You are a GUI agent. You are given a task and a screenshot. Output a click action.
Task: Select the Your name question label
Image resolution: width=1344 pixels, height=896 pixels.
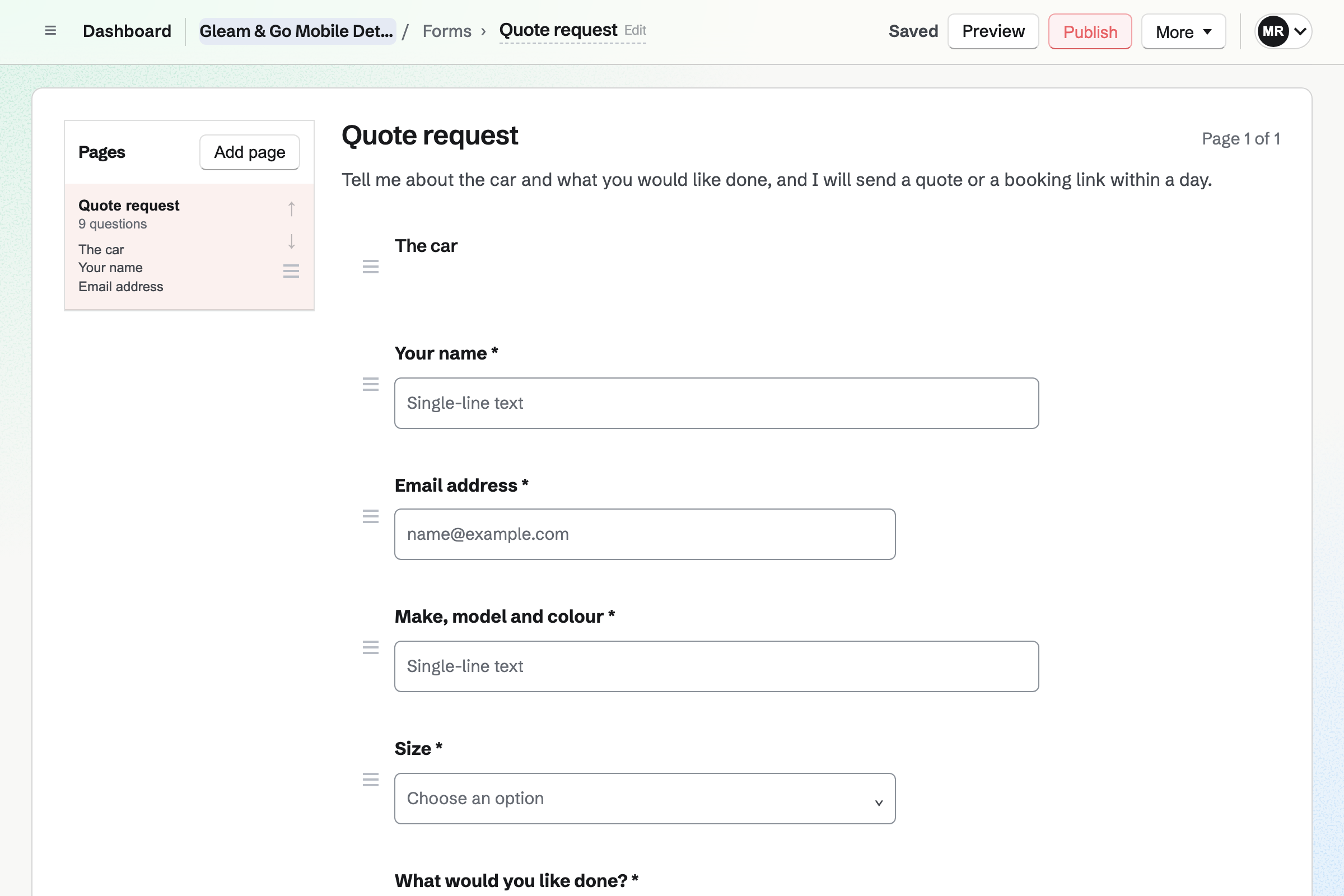[446, 353]
